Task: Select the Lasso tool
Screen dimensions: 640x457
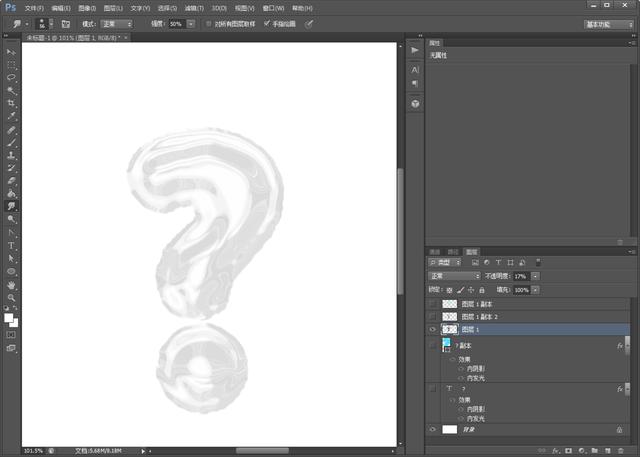Action: pyautogui.click(x=11, y=78)
